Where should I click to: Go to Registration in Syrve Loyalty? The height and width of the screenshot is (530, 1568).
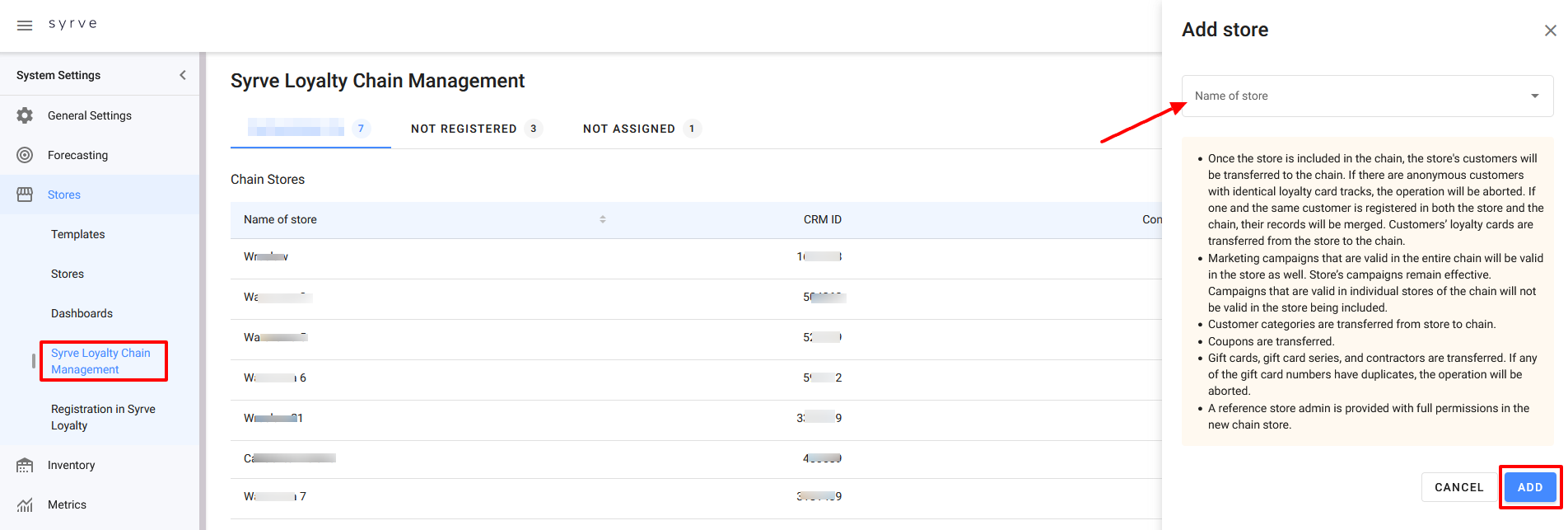click(103, 417)
